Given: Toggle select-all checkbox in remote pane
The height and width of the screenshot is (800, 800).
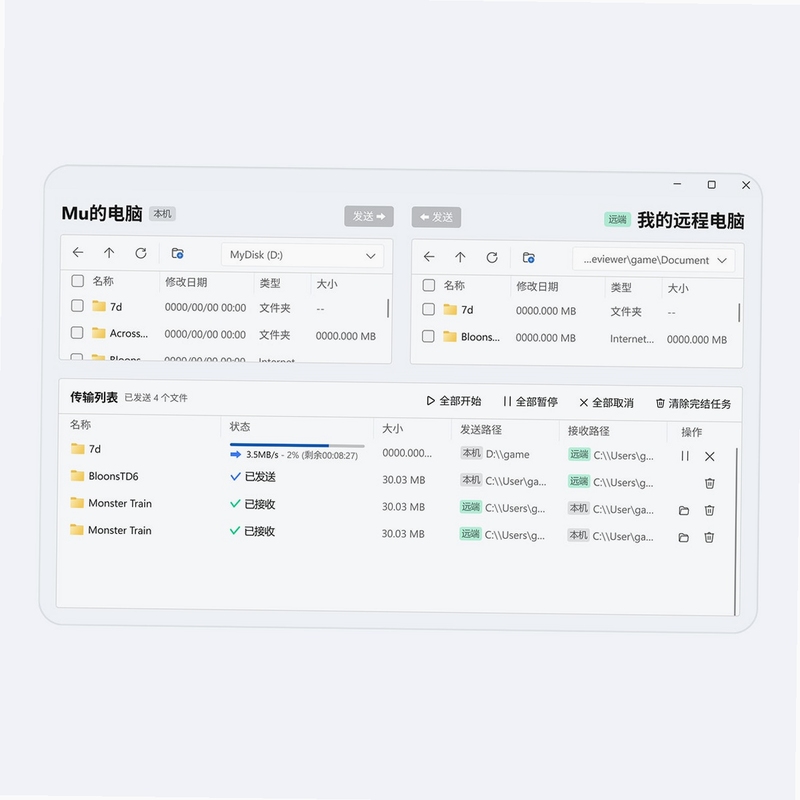Looking at the screenshot, I should tap(429, 285).
